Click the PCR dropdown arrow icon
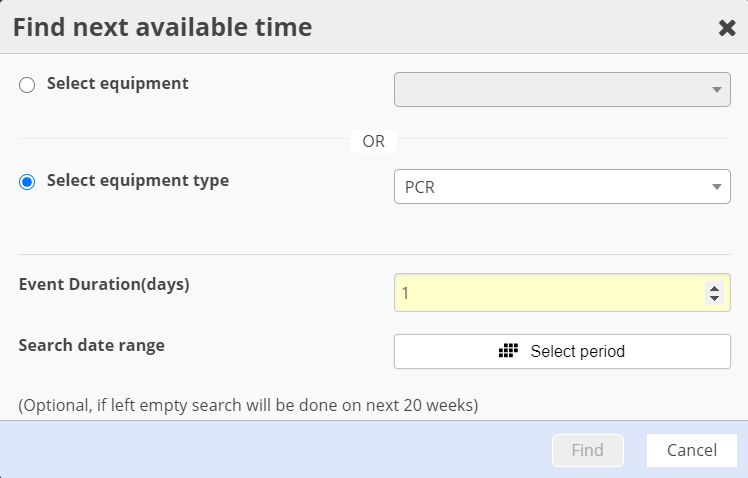Image resolution: width=748 pixels, height=478 pixels. click(x=716, y=187)
